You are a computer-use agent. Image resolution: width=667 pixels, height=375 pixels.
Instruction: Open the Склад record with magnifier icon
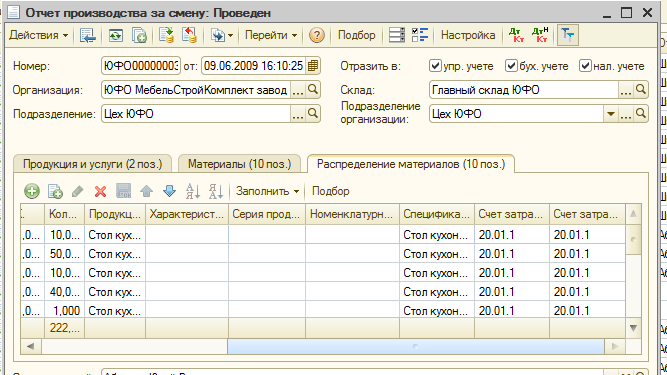click(x=640, y=90)
